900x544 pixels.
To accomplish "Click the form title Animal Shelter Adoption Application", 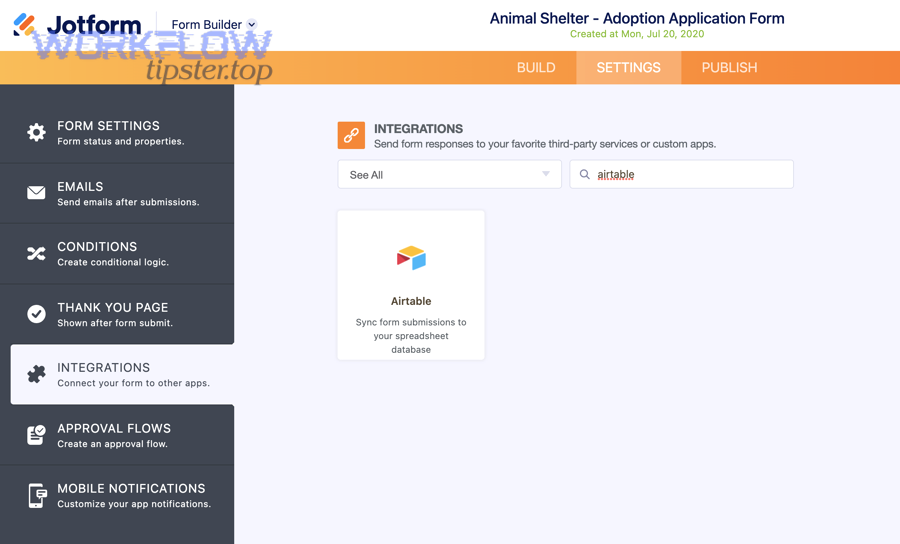I will [x=637, y=18].
